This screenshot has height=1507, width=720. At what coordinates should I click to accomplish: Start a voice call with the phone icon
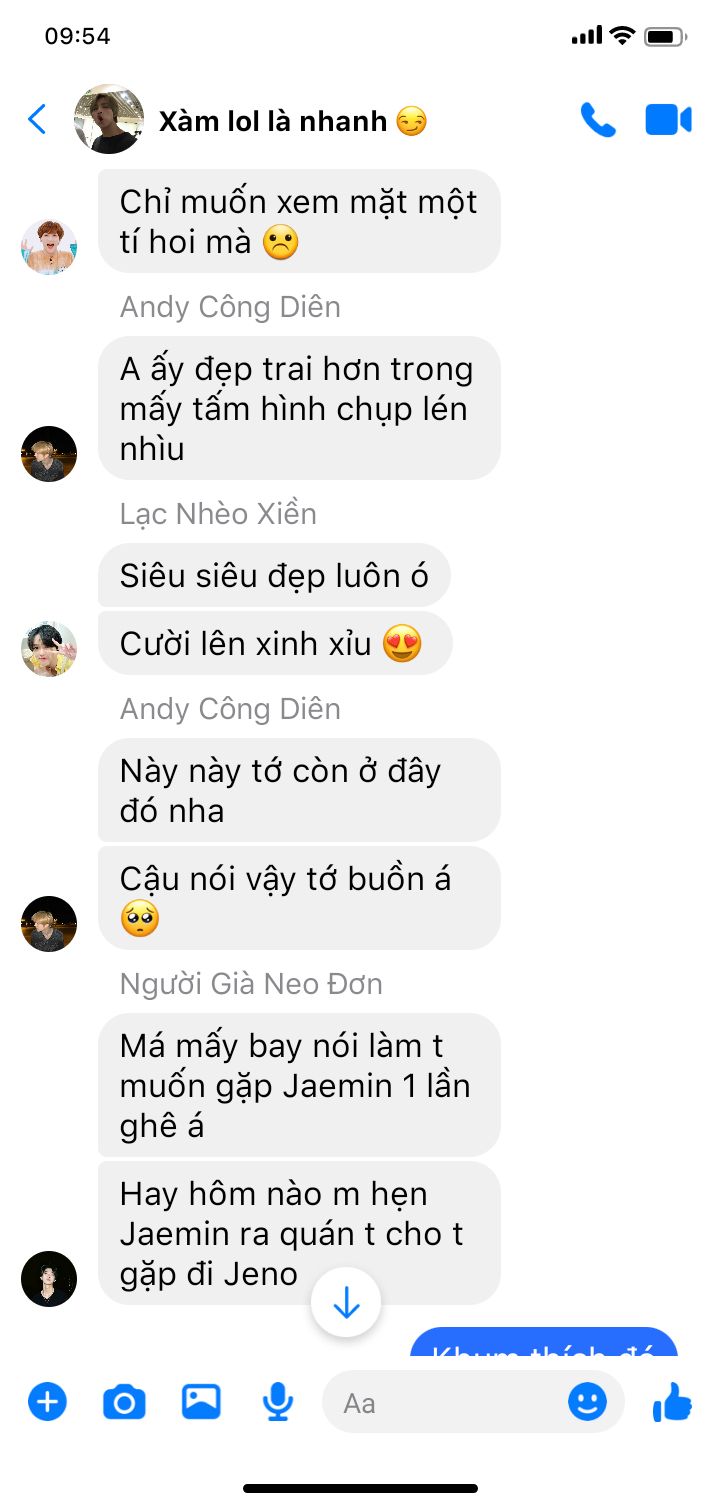598,120
